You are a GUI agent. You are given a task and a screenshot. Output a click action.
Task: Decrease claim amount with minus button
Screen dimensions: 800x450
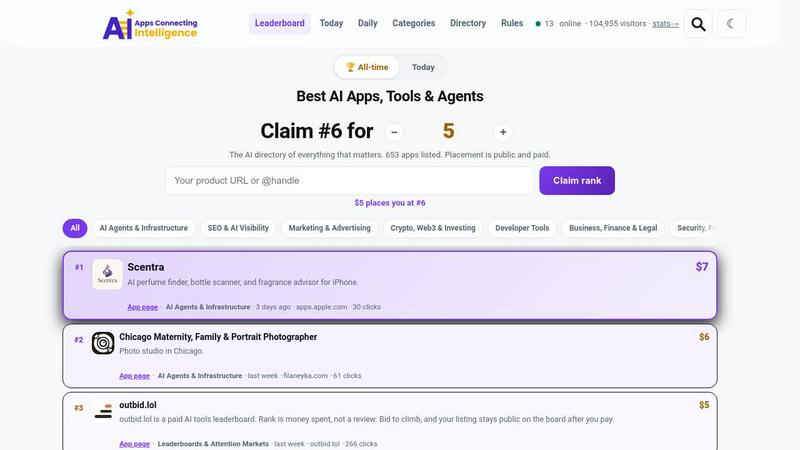[394, 132]
